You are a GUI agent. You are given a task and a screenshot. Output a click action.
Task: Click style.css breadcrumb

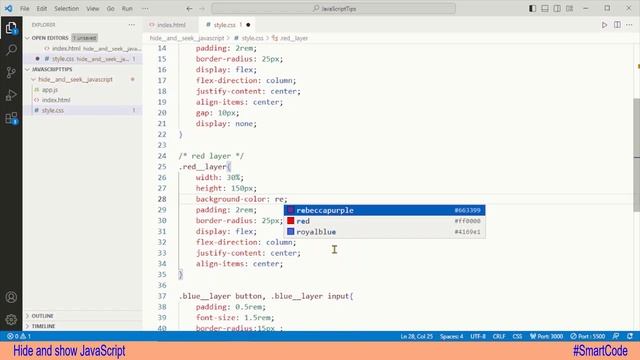point(249,38)
